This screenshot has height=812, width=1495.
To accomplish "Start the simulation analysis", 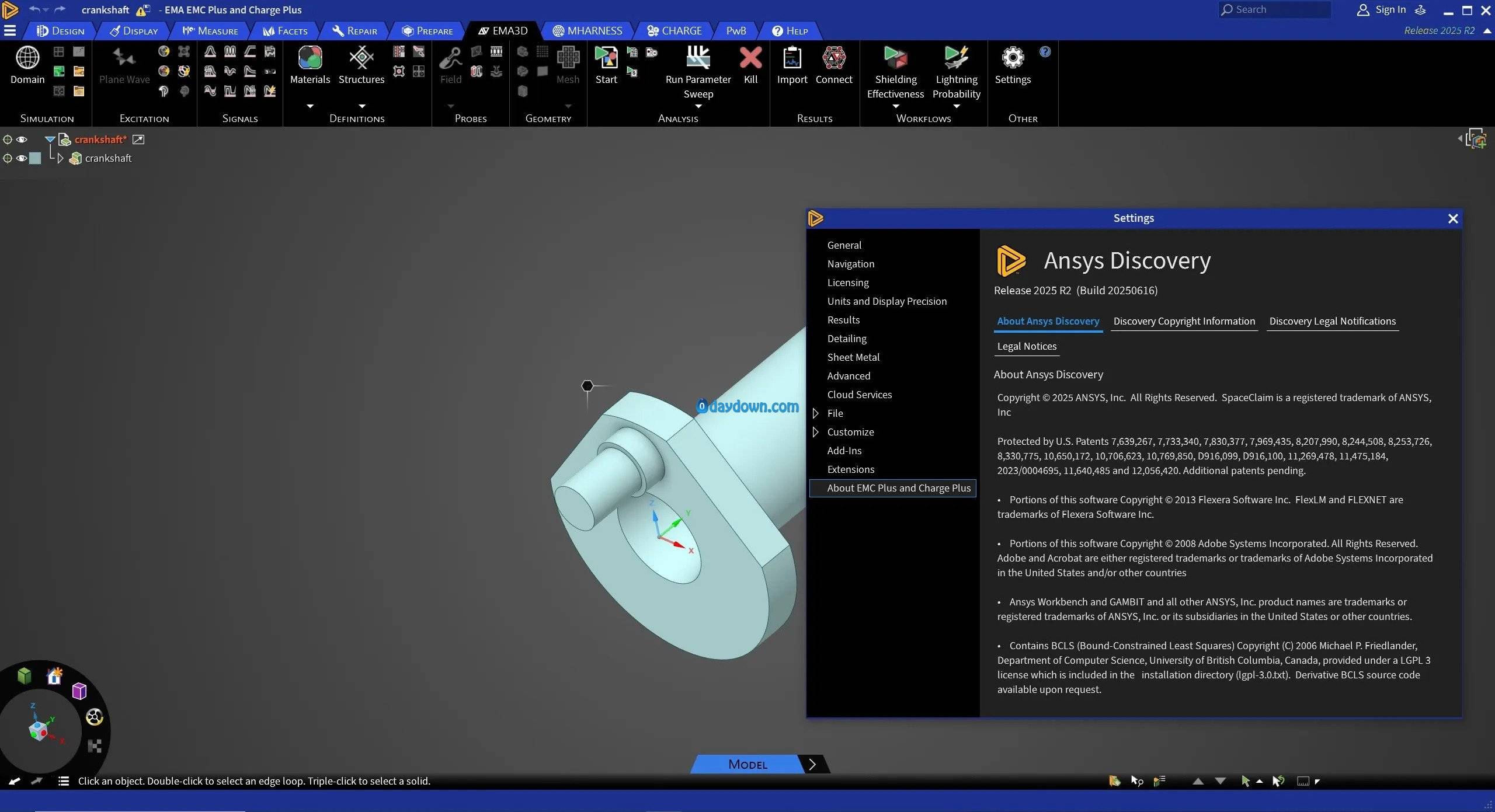I will click(x=606, y=57).
